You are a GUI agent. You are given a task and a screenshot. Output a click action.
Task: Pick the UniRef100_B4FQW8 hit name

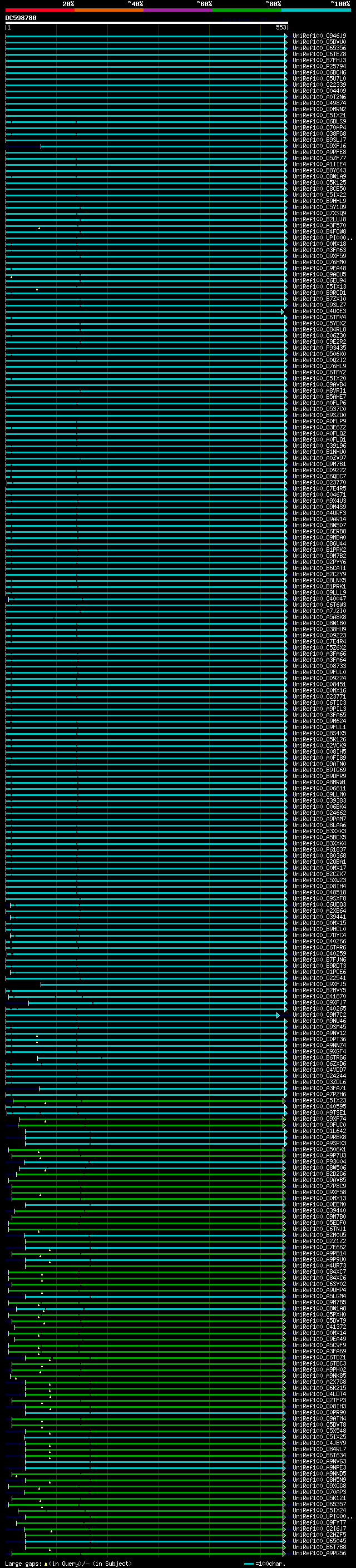click(319, 231)
